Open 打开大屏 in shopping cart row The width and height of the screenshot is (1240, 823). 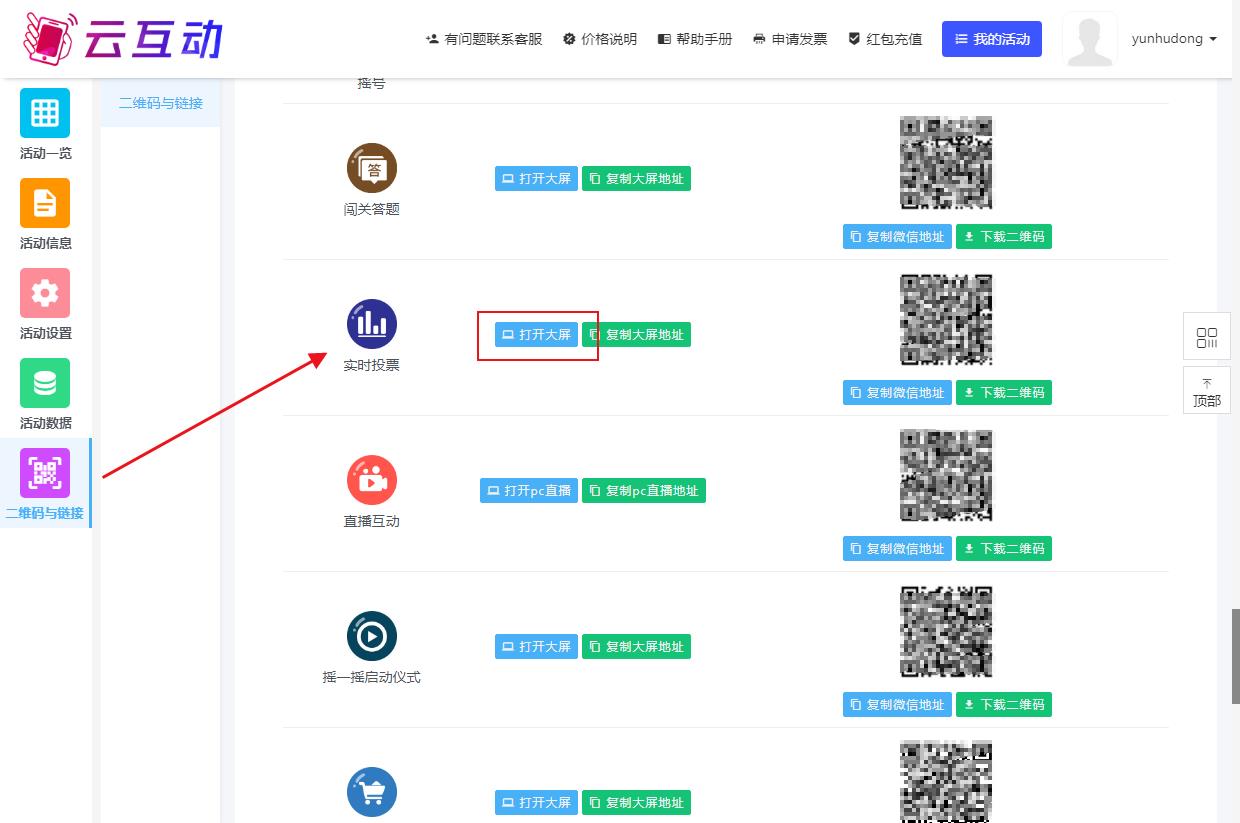536,803
